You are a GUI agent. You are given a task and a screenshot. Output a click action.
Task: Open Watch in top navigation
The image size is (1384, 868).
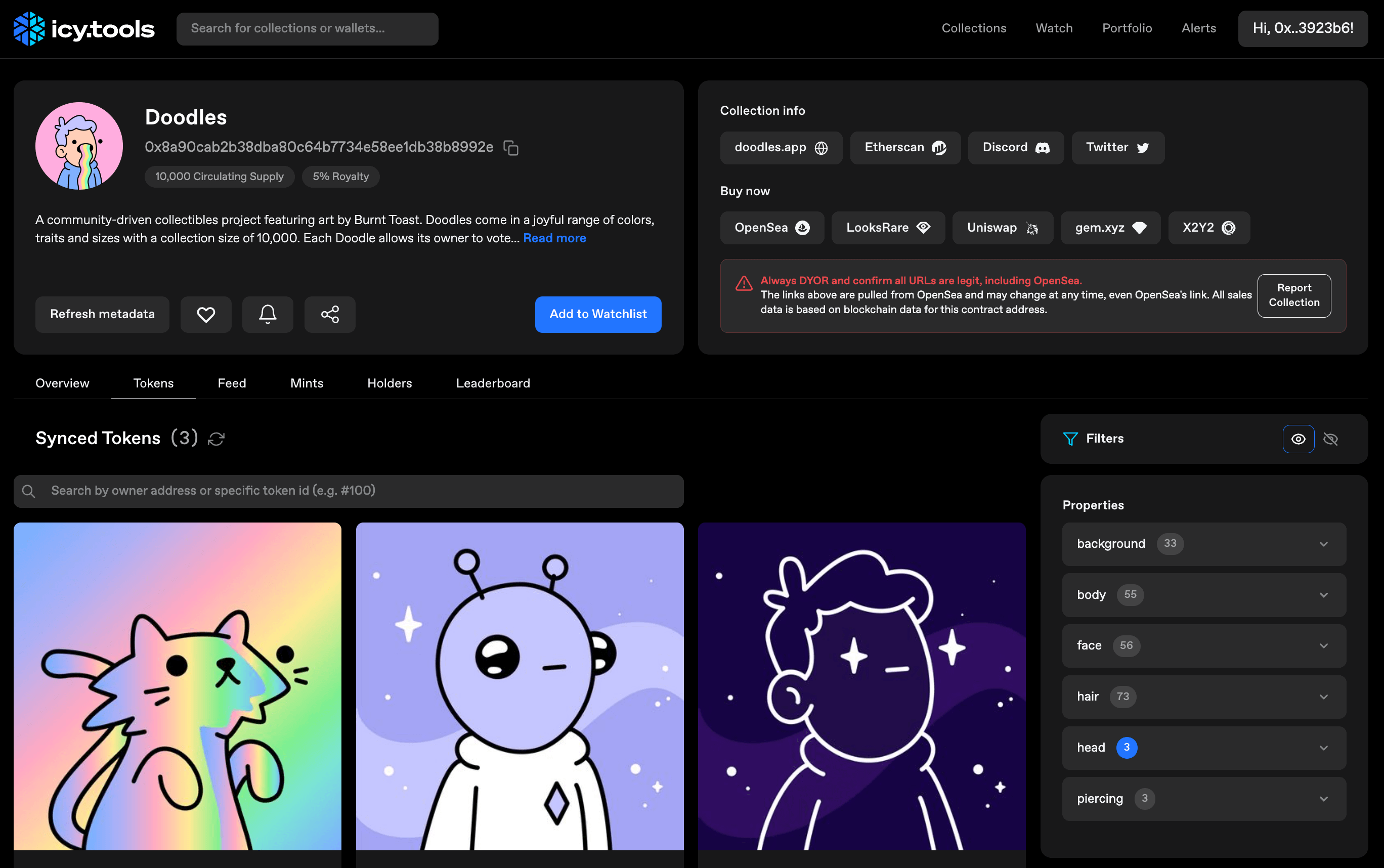pyautogui.click(x=1054, y=28)
